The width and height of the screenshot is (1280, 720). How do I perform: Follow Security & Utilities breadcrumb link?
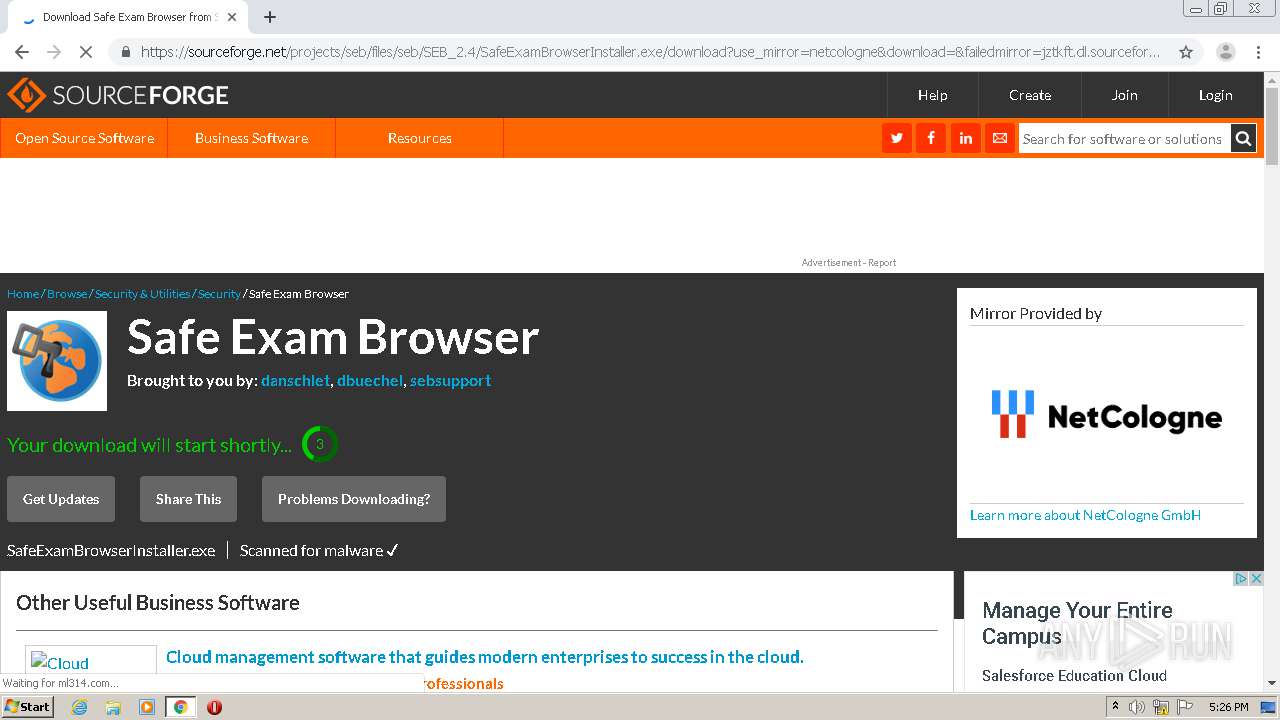coord(142,294)
